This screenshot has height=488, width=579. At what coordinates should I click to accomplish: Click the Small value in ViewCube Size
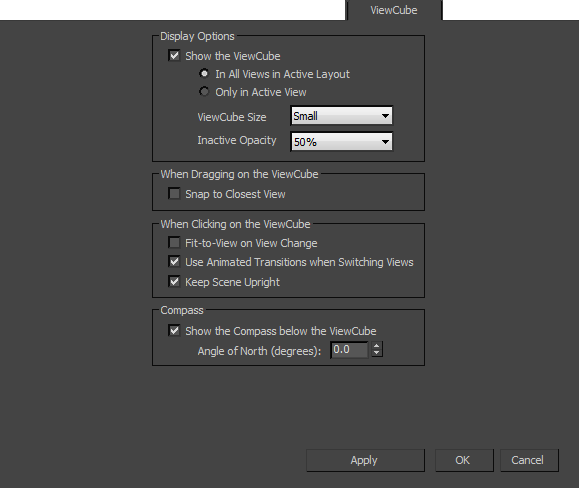(x=305, y=116)
